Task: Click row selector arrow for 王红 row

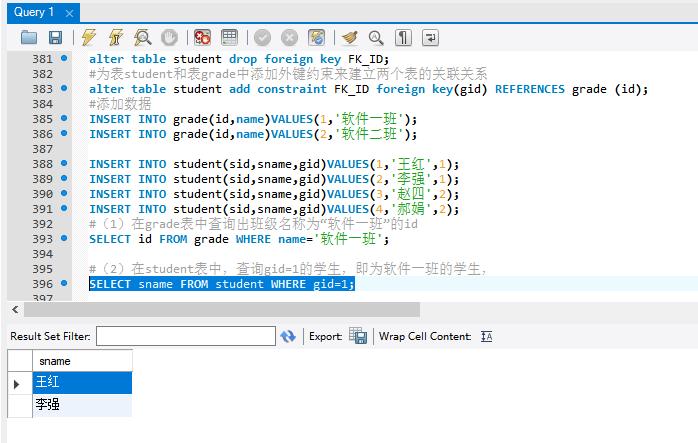Action: coord(17,383)
